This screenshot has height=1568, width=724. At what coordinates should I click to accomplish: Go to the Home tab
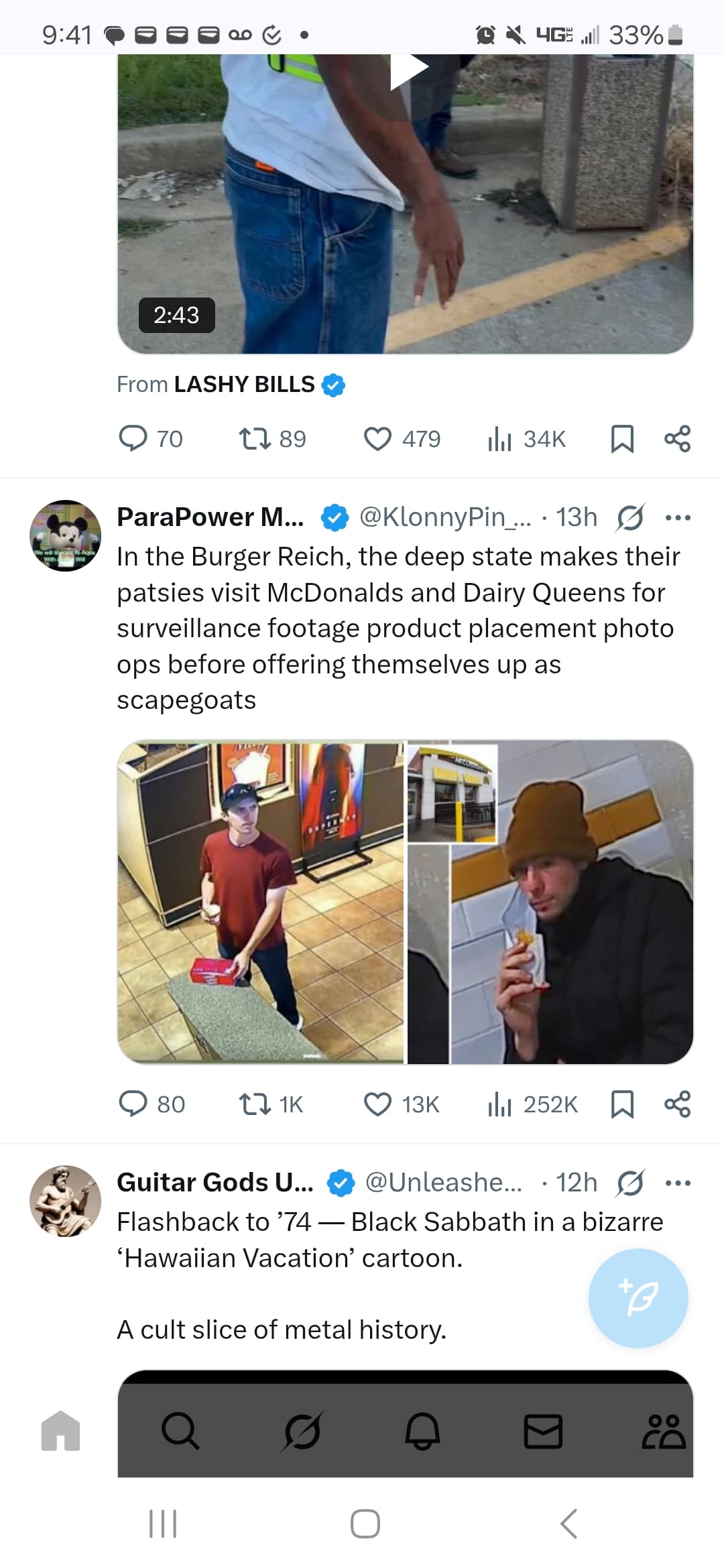point(60,1431)
